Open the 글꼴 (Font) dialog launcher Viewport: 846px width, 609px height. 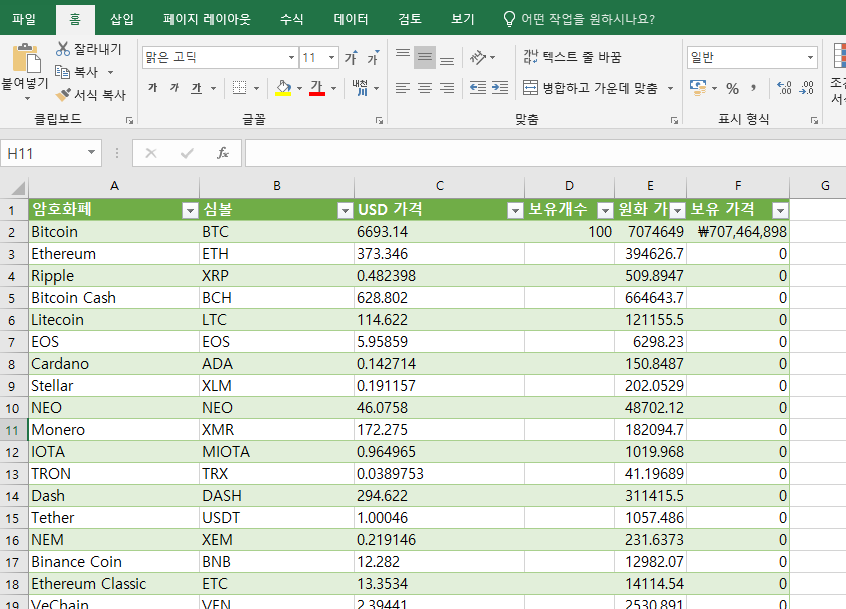click(379, 120)
